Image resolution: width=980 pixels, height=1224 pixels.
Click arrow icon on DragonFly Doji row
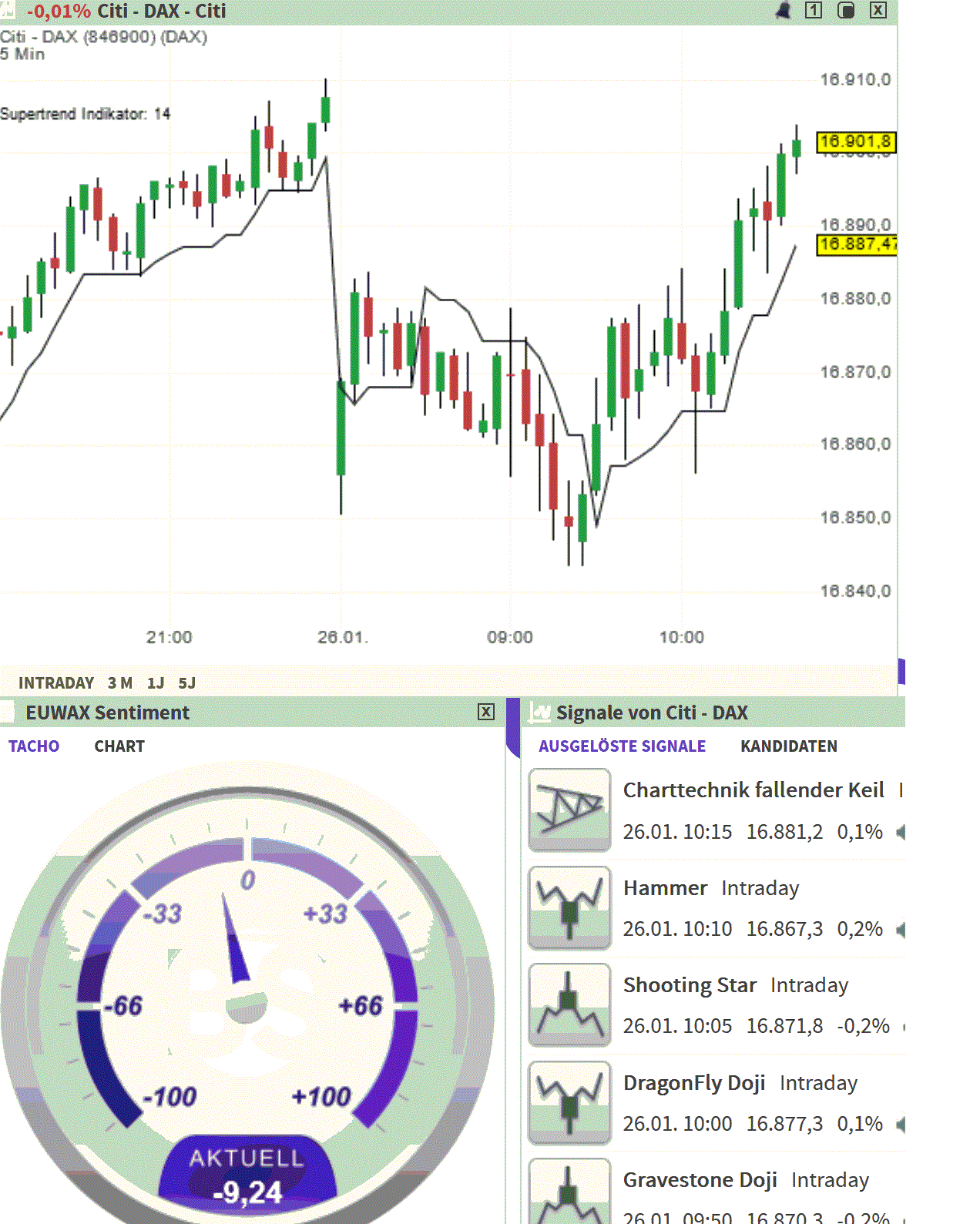pyautogui.click(x=900, y=1125)
